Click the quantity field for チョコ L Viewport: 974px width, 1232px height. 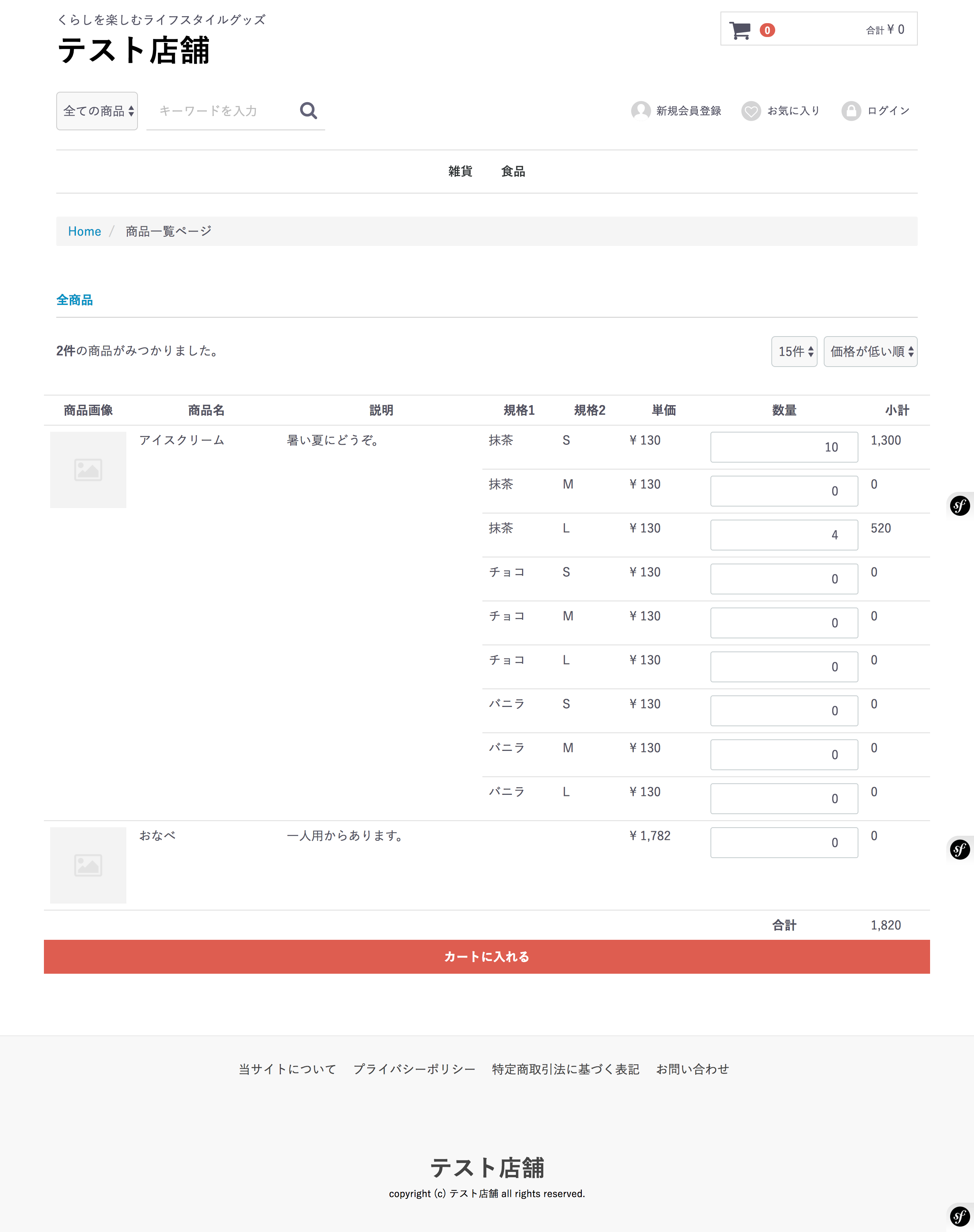tap(784, 666)
